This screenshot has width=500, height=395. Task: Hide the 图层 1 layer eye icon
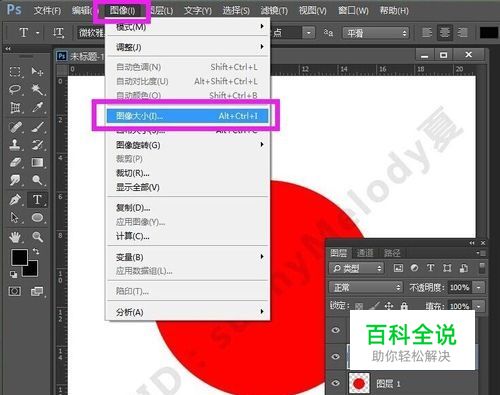point(336,383)
